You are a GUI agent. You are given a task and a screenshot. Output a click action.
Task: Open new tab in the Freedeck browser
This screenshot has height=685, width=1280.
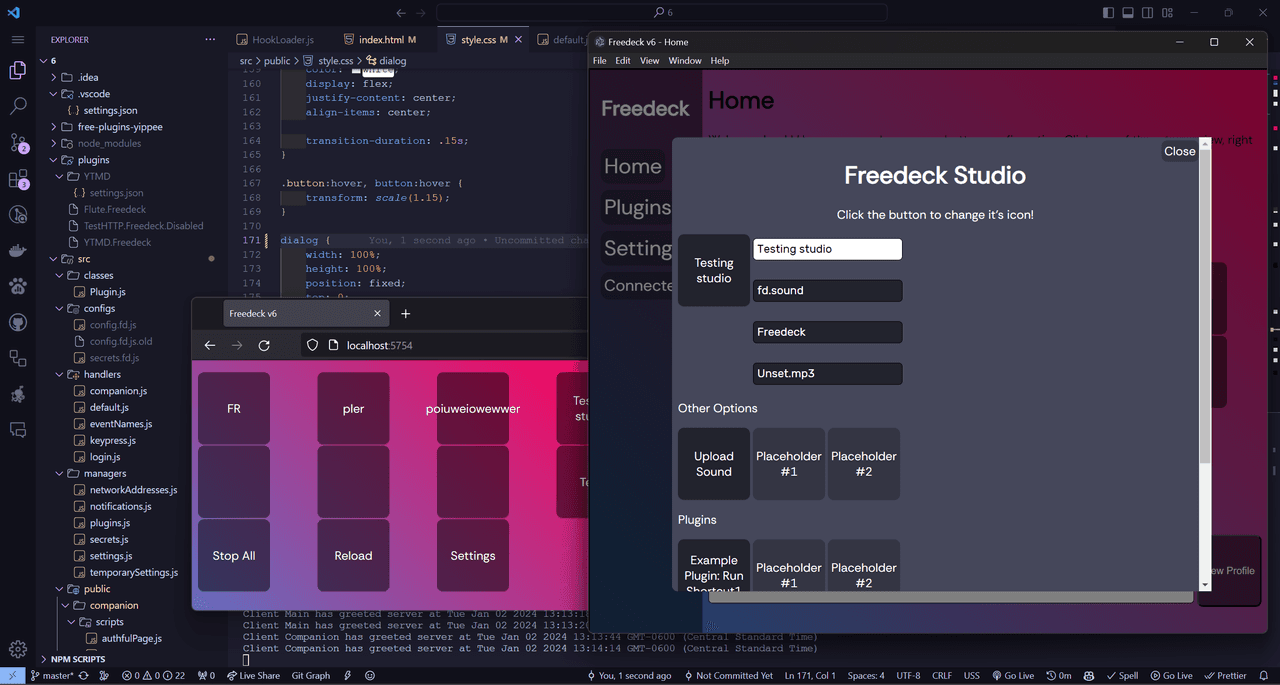(x=405, y=314)
